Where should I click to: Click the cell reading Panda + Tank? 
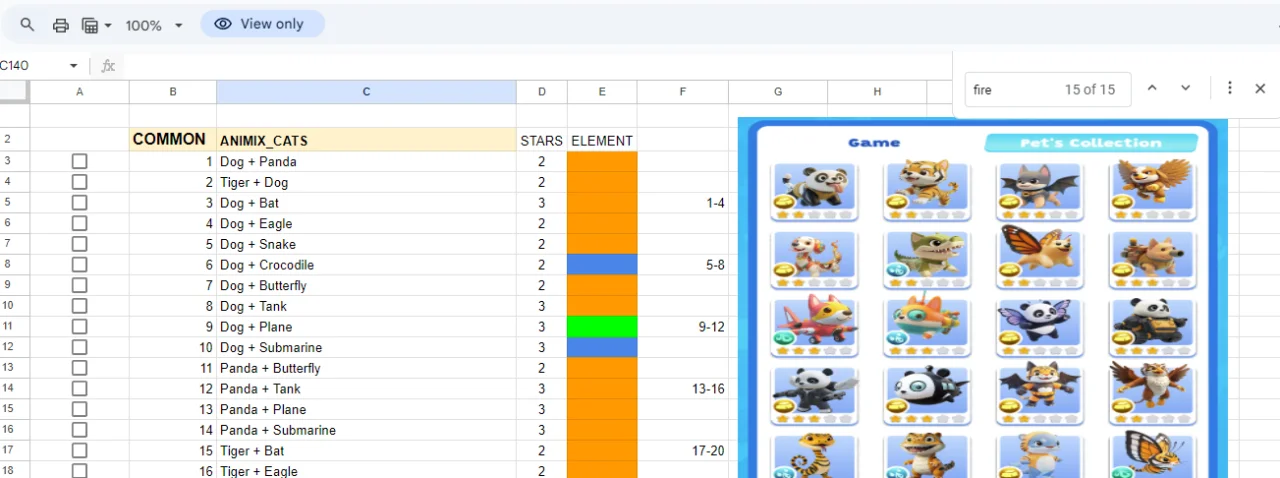pyautogui.click(x=366, y=388)
